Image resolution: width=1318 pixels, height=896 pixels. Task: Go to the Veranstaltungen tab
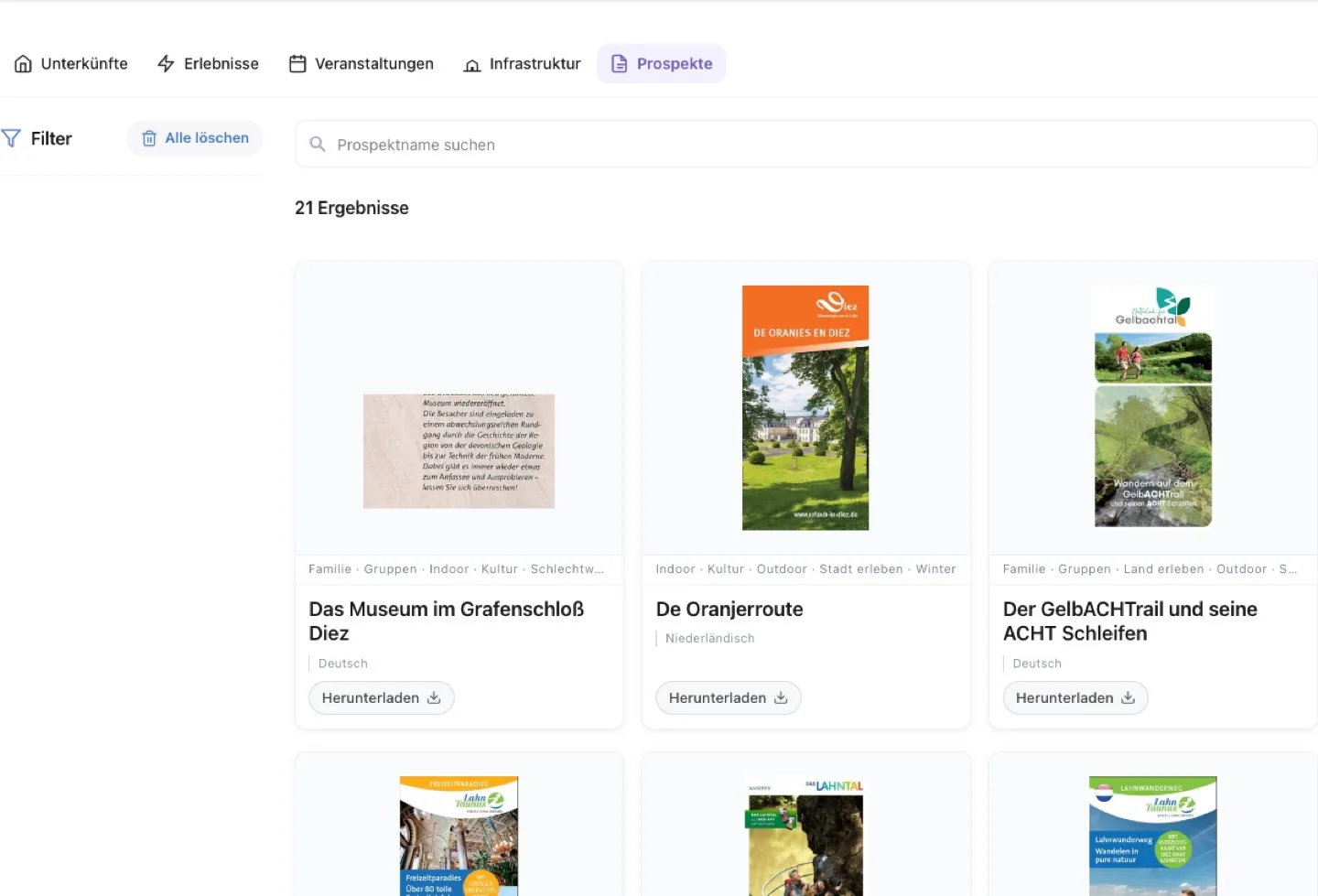click(x=362, y=64)
